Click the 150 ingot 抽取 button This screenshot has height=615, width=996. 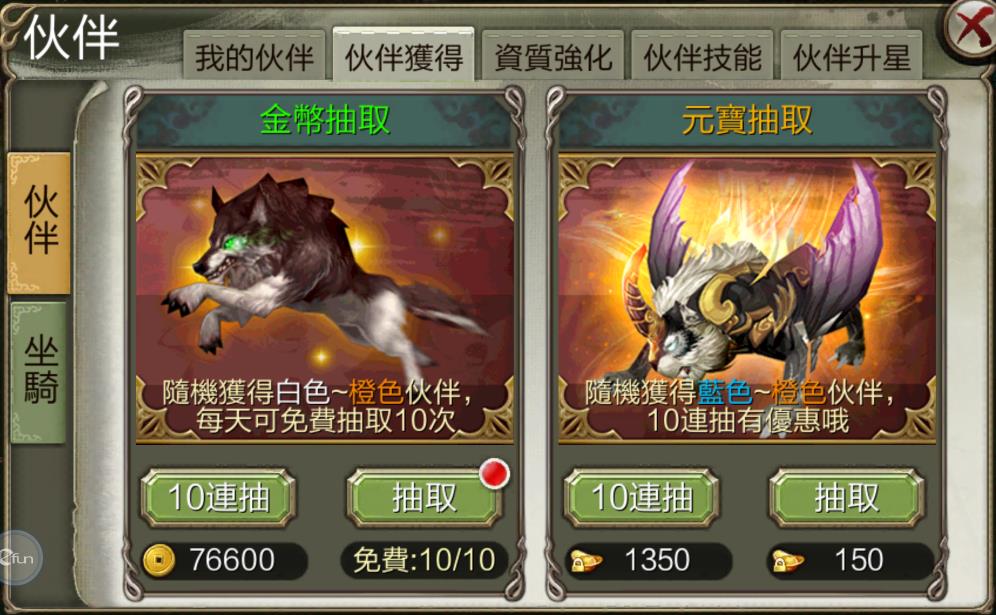pos(847,497)
